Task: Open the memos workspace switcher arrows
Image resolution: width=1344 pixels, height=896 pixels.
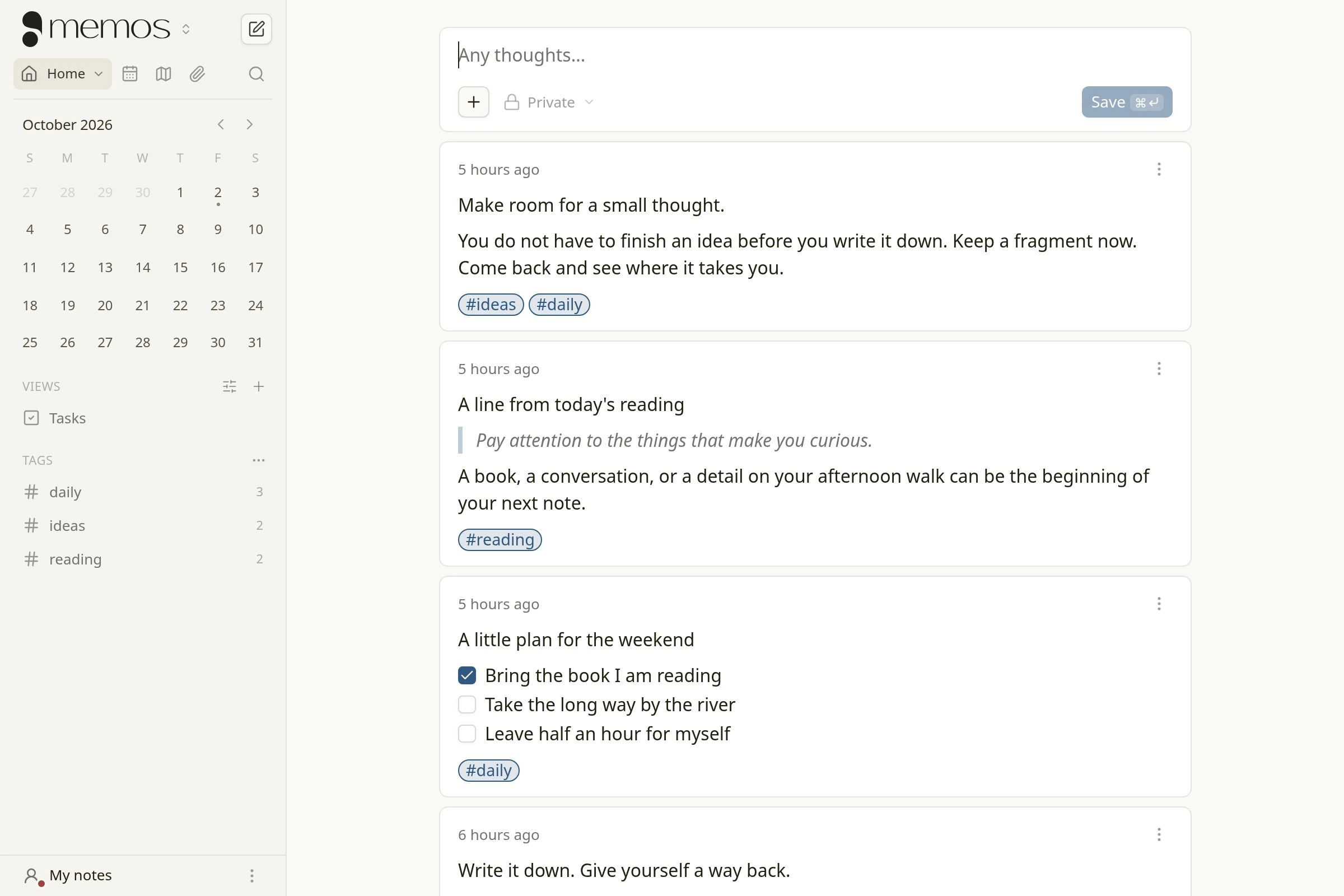Action: click(x=186, y=29)
